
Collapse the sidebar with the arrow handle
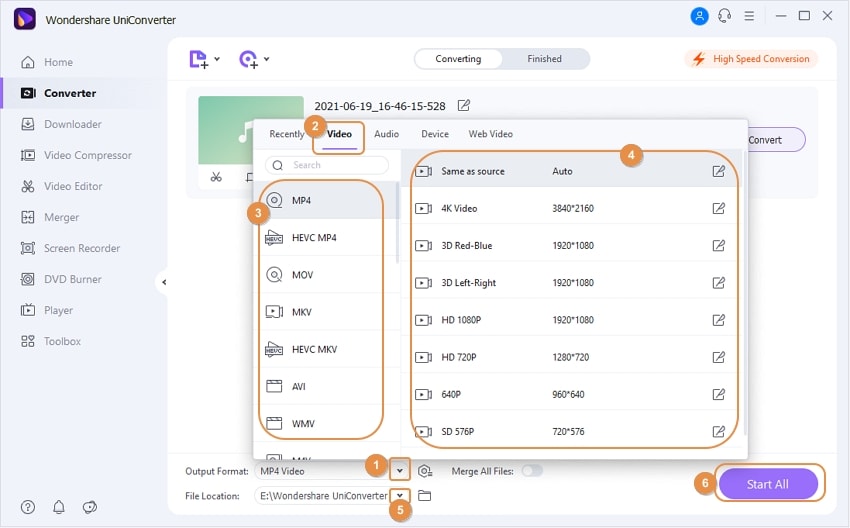pyautogui.click(x=163, y=282)
